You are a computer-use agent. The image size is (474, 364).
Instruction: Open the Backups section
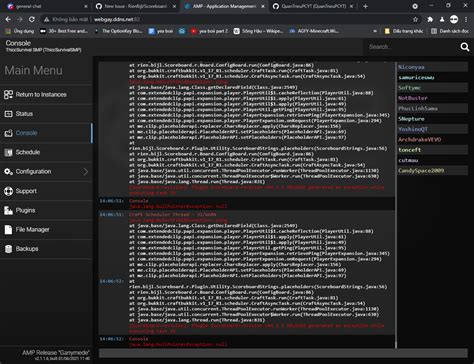[46, 249]
